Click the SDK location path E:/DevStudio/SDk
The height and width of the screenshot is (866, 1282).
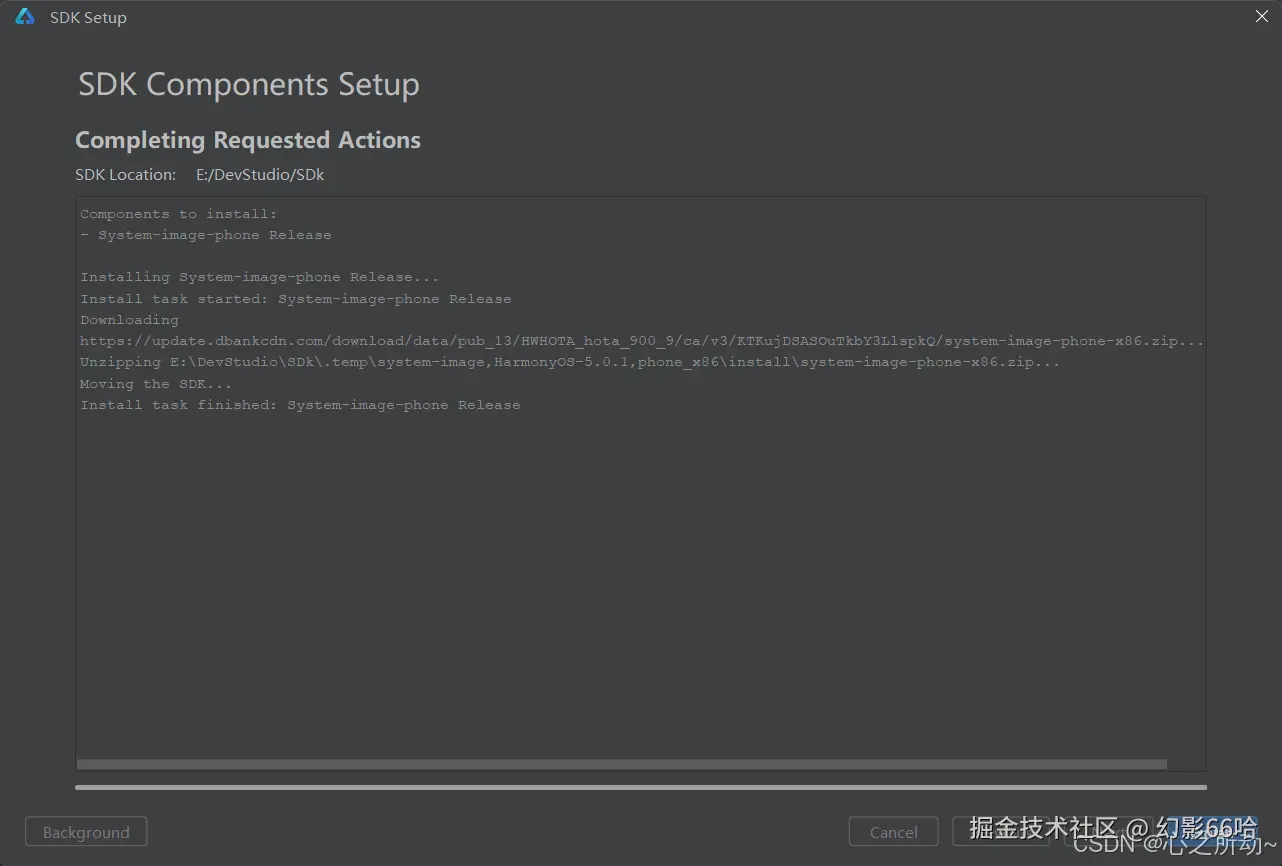[x=260, y=174]
